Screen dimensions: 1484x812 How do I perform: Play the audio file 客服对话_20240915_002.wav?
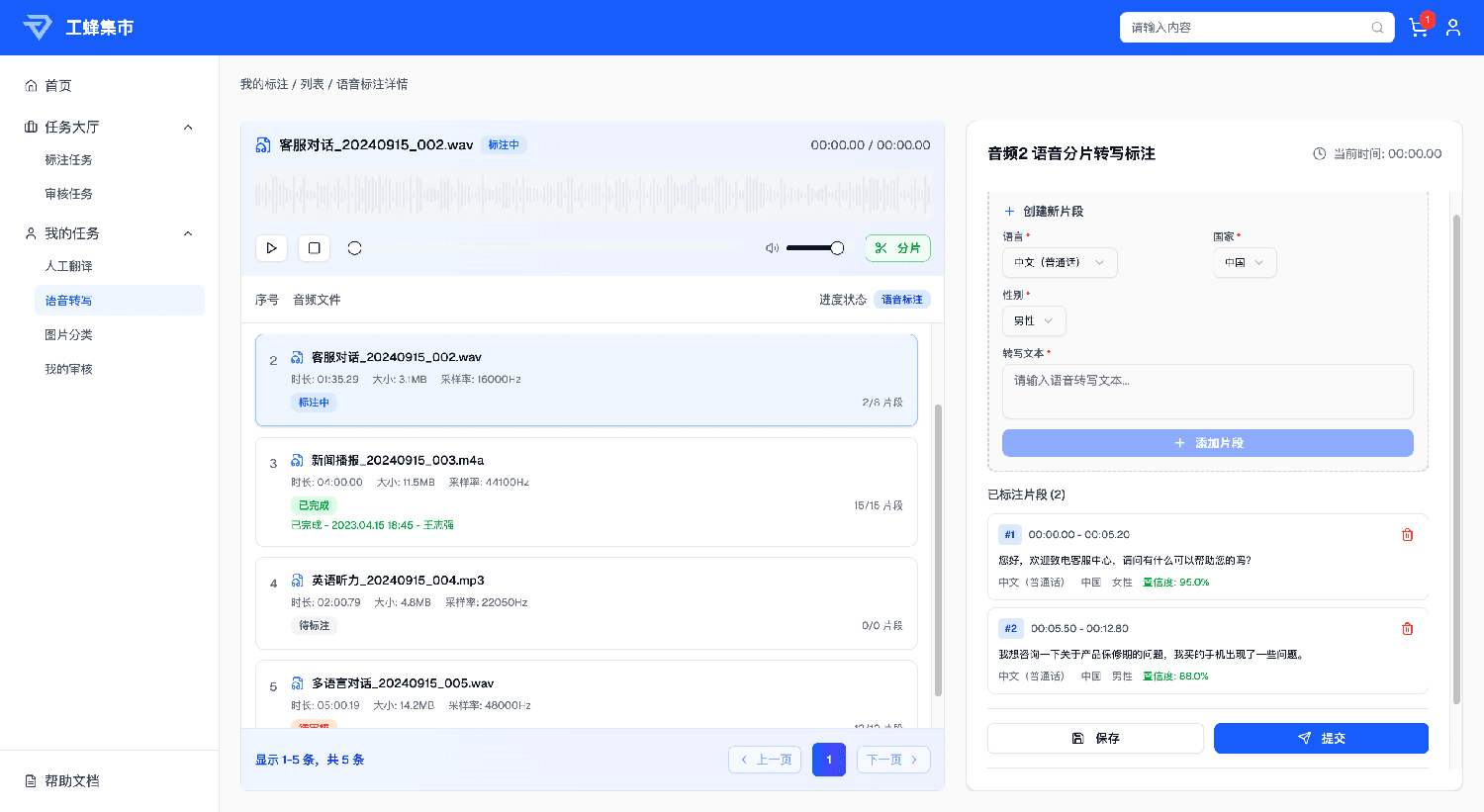[271, 248]
